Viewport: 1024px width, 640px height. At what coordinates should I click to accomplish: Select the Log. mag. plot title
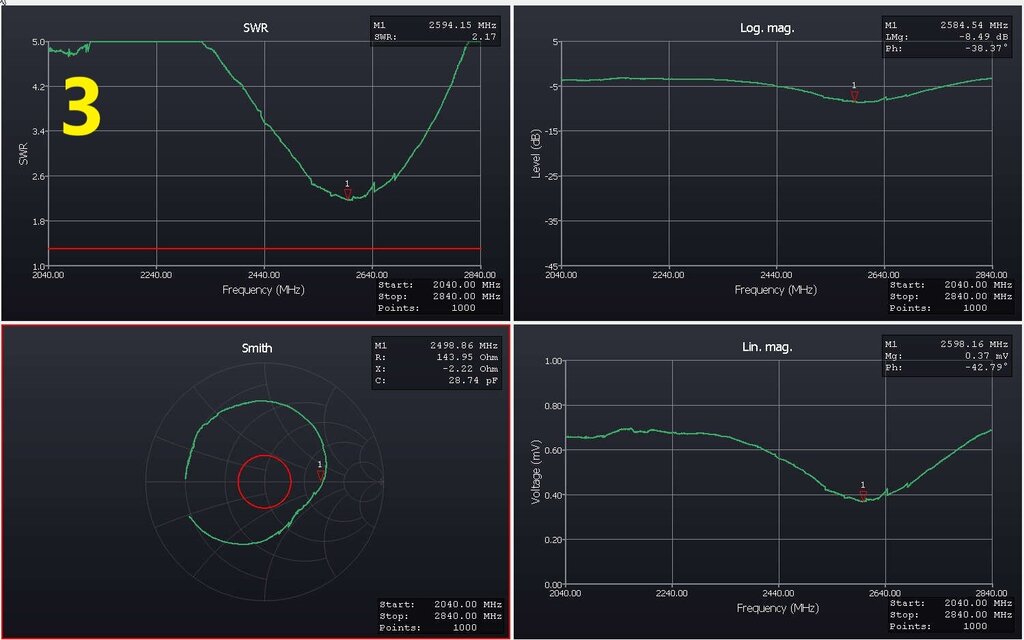(x=767, y=28)
